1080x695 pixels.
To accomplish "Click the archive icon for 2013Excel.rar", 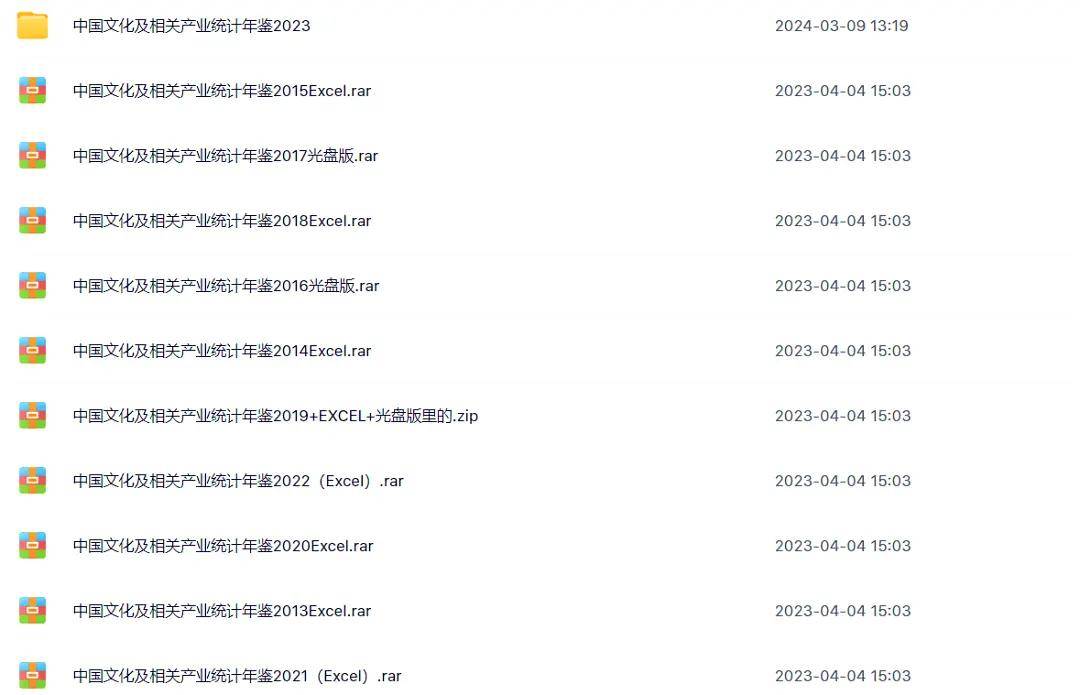I will 32,610.
